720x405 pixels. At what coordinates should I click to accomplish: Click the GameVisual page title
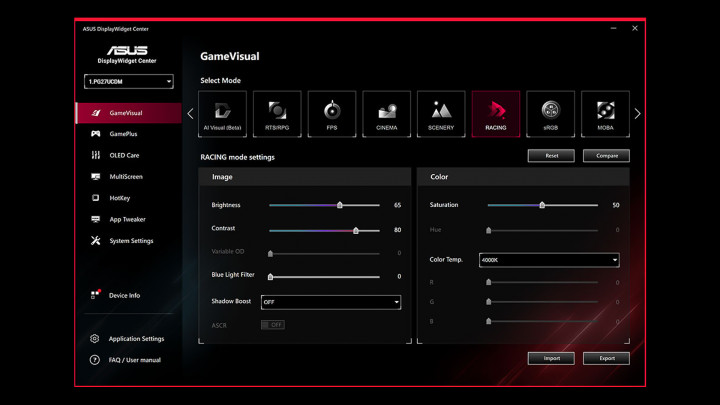[x=230, y=56]
